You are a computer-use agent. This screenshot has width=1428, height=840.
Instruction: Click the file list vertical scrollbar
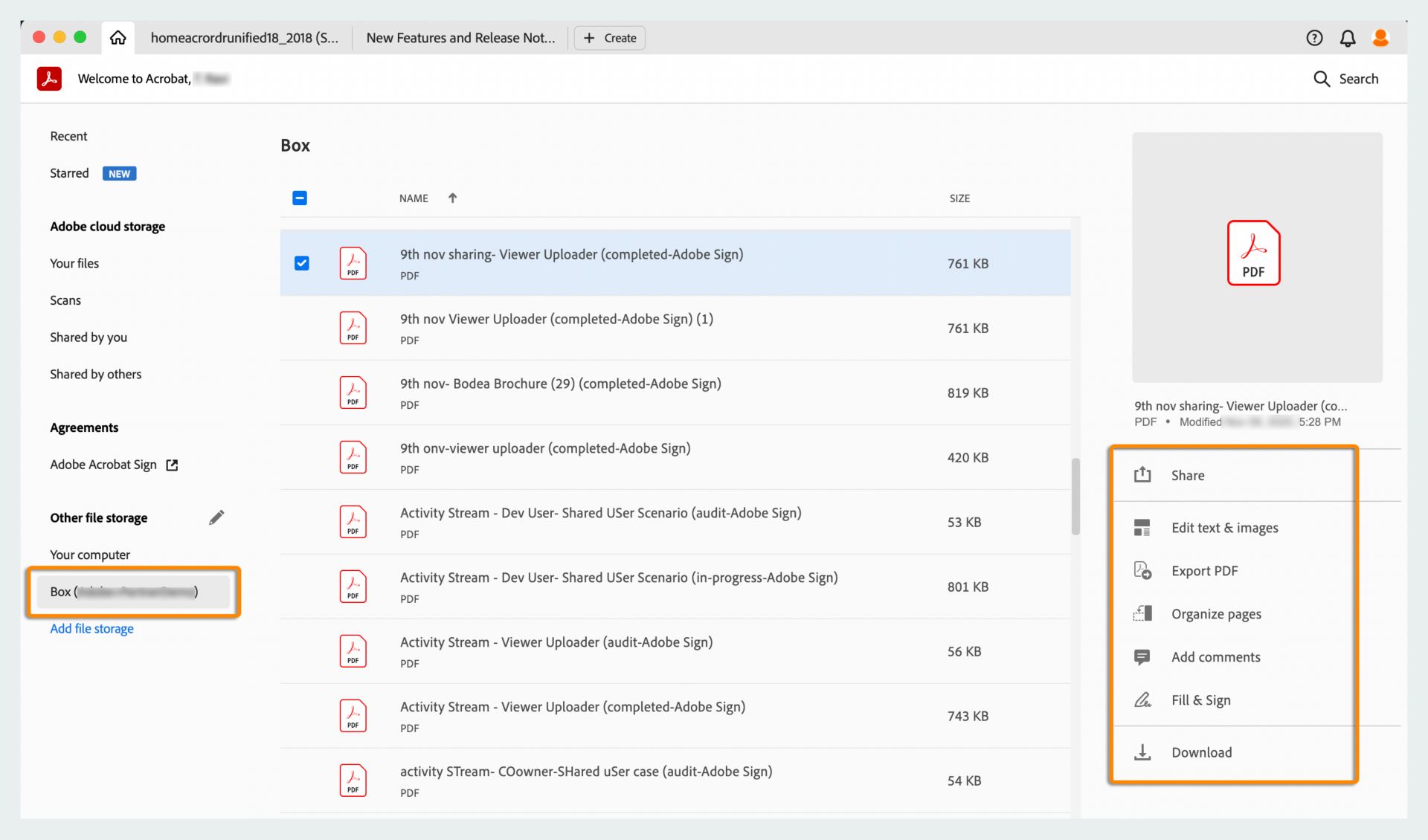pyautogui.click(x=1075, y=497)
